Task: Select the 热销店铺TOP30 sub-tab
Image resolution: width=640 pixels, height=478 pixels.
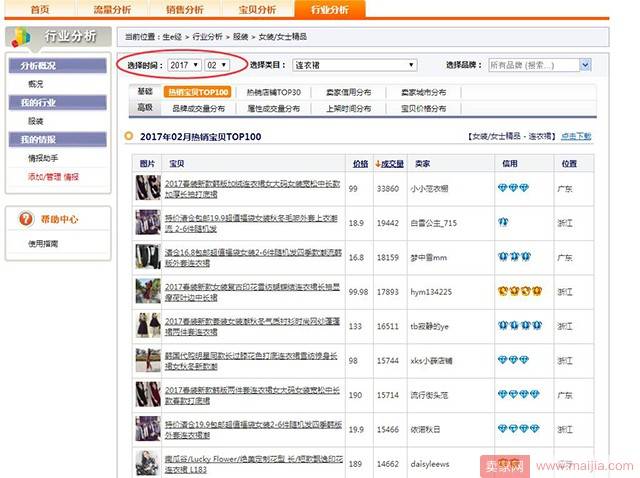Action: [273, 92]
